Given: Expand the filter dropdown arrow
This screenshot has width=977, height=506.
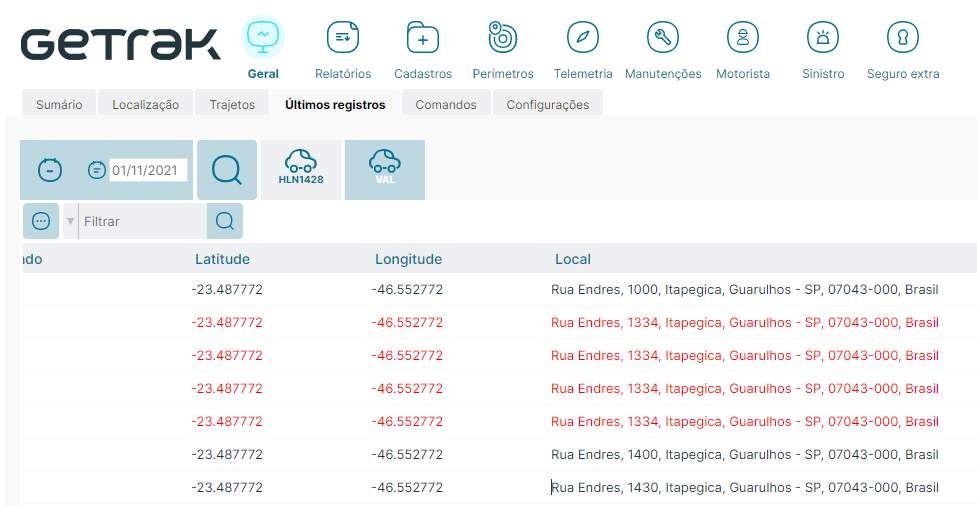Looking at the screenshot, I should [x=70, y=221].
